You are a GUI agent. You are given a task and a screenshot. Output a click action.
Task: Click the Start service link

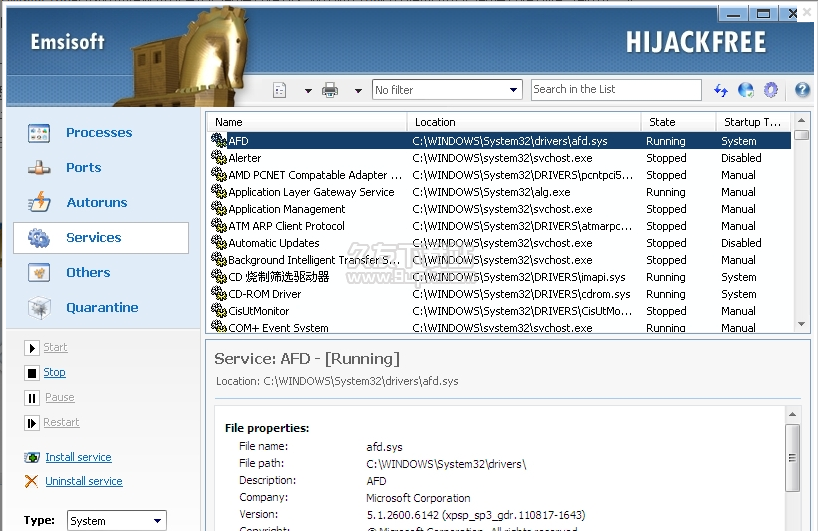point(55,347)
